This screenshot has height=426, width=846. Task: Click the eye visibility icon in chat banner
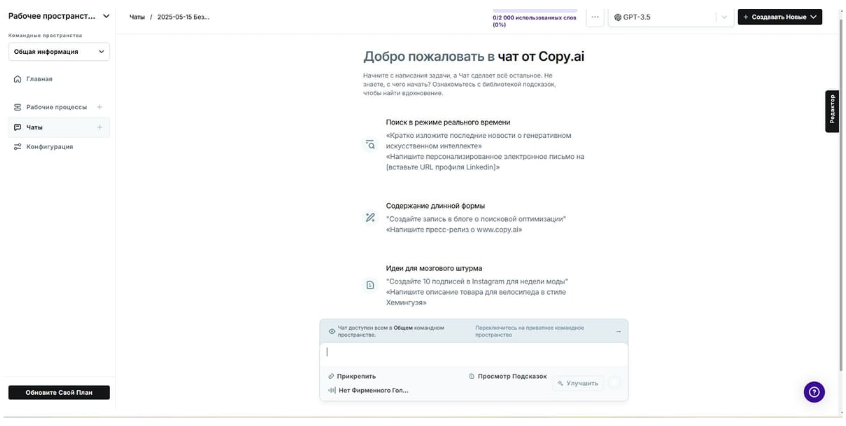[332, 331]
